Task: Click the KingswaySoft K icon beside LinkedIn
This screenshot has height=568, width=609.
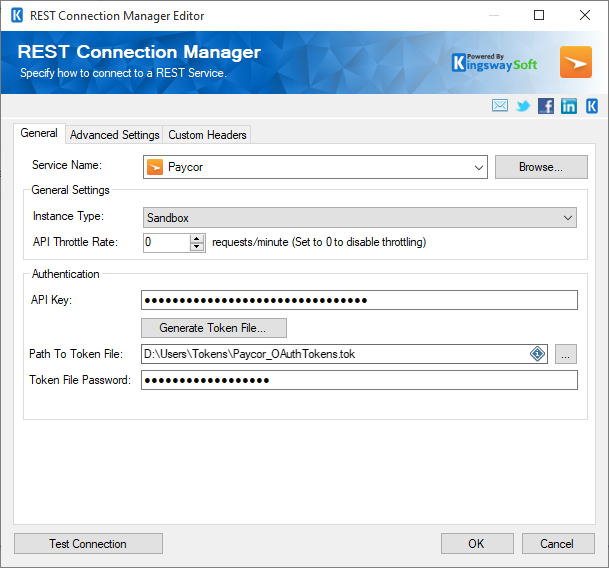Action: click(x=592, y=106)
